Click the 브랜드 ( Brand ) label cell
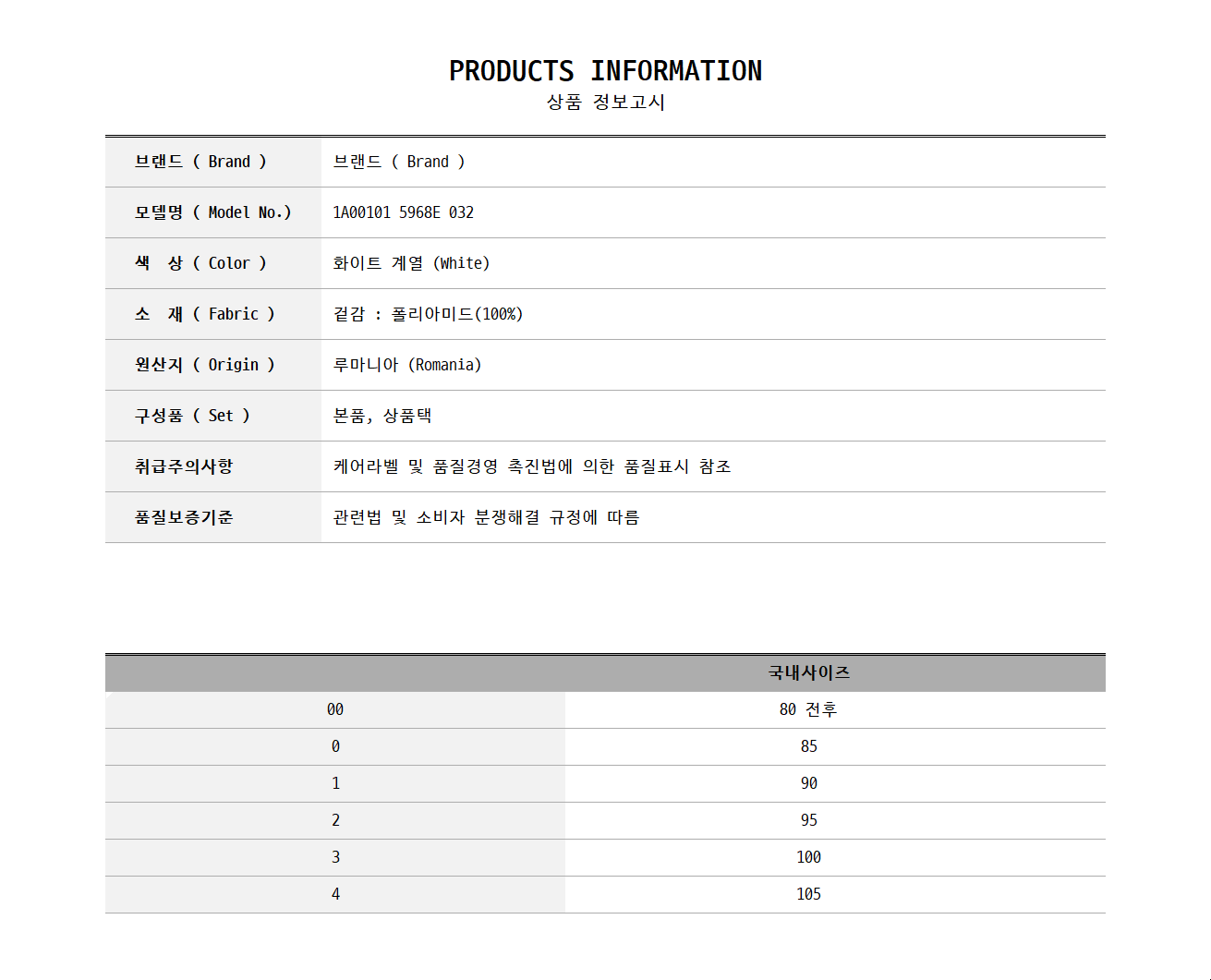Image resolution: width=1211 pixels, height=980 pixels. 200,162
